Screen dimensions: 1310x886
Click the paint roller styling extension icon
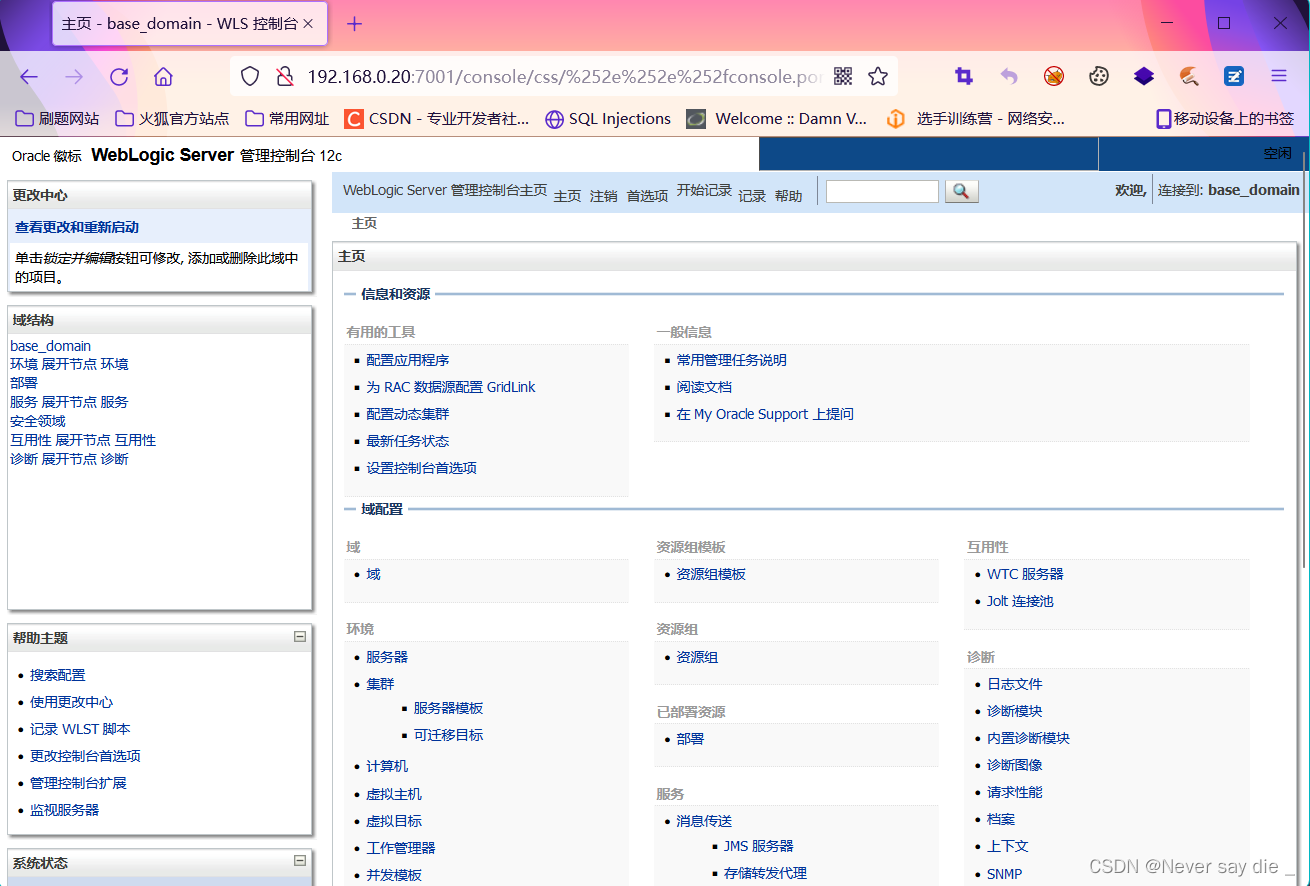[1188, 76]
